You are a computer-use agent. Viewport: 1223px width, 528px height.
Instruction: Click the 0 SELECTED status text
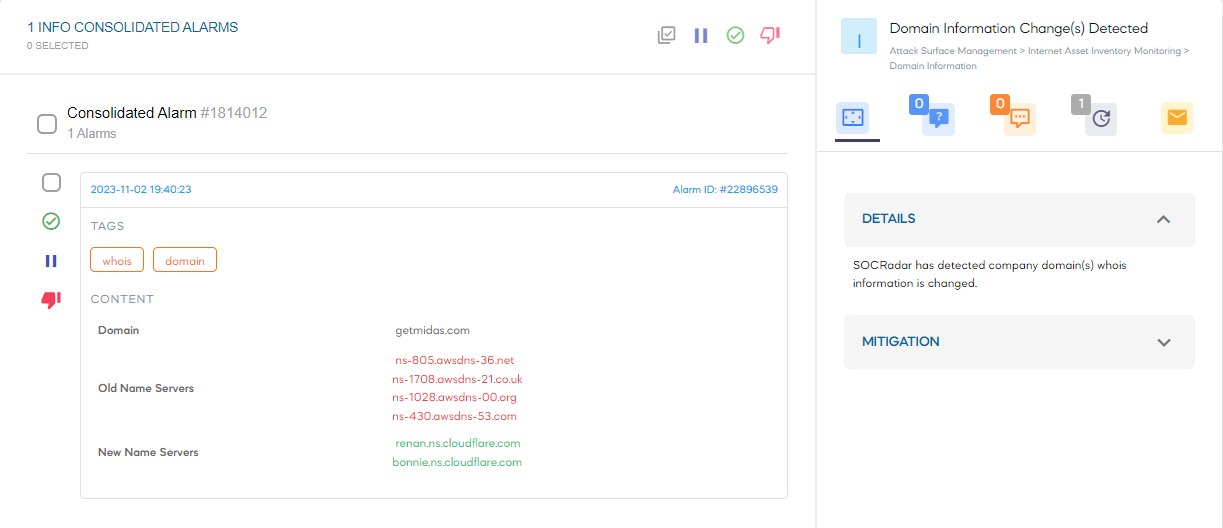pos(58,46)
